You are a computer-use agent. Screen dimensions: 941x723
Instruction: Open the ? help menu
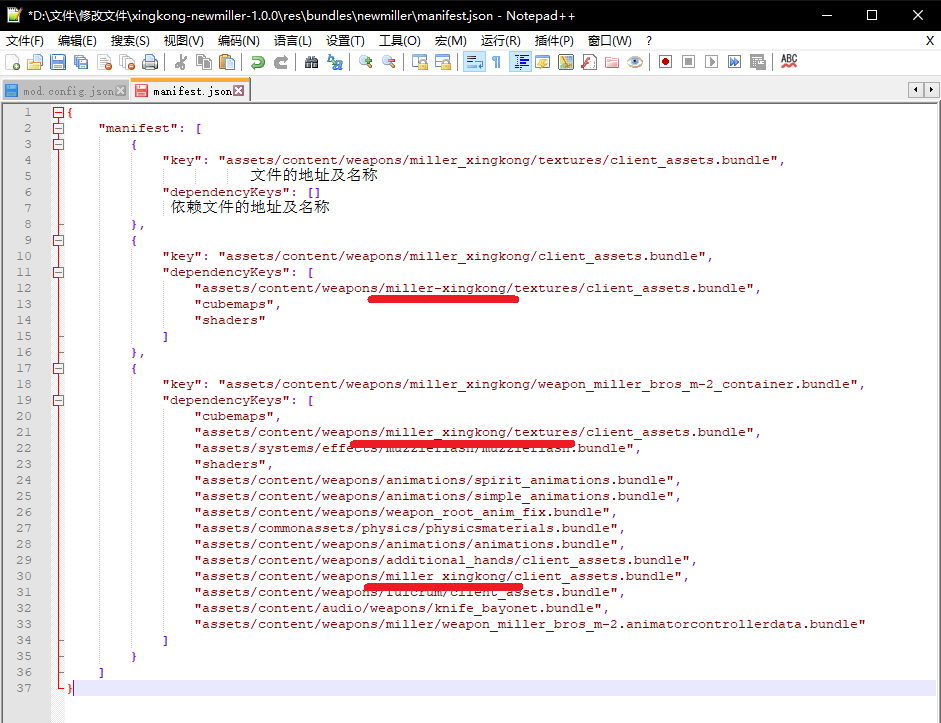pyautogui.click(x=649, y=41)
